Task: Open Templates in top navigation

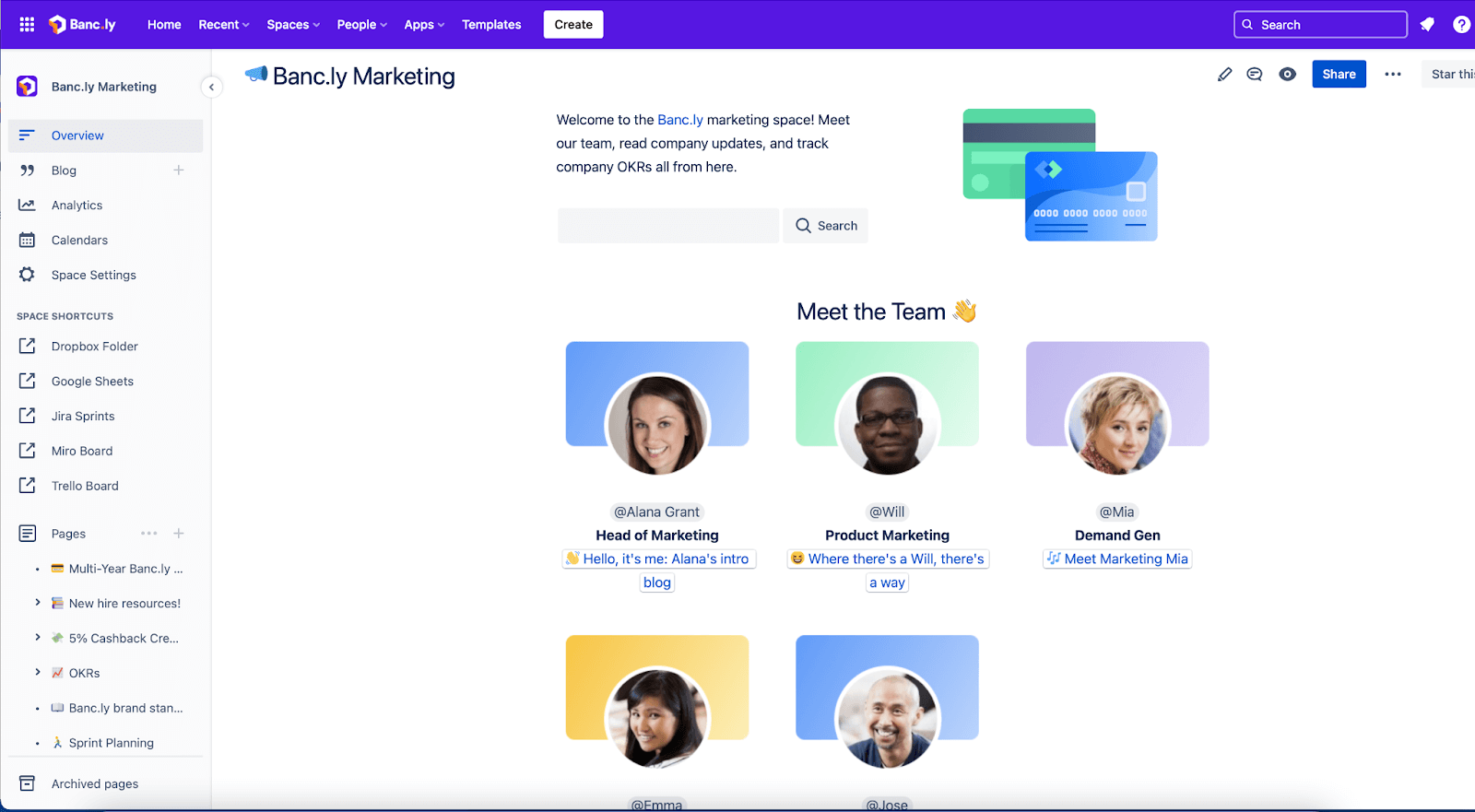Action: click(491, 25)
